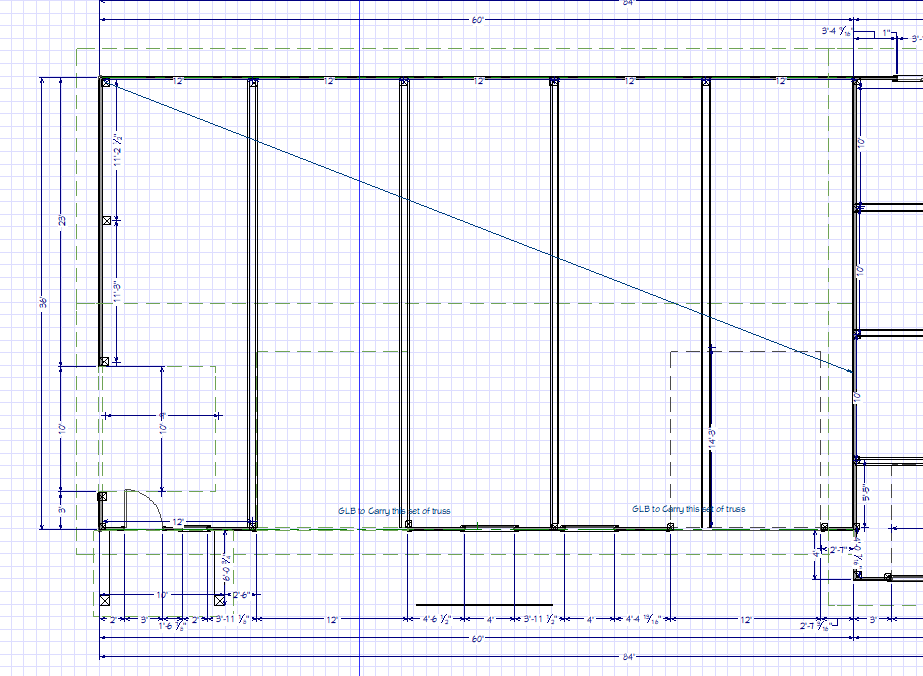Select the 10' dimension between the two bottom posts
This screenshot has height=676, width=923.
coord(162,595)
